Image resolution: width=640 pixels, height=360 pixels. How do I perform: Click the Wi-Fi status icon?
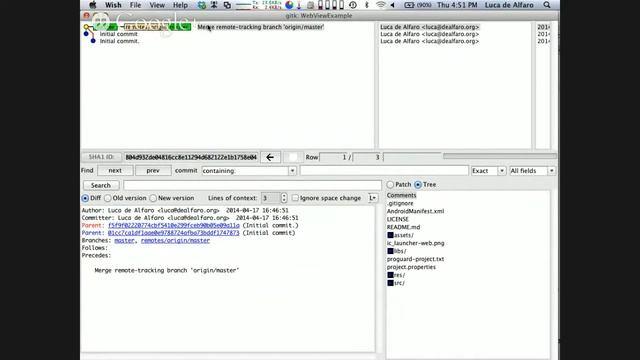click(x=380, y=5)
